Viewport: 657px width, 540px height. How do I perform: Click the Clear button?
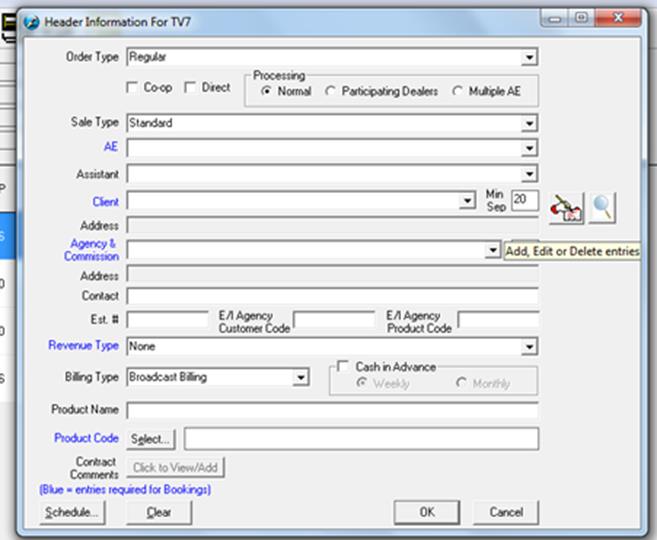tap(159, 512)
